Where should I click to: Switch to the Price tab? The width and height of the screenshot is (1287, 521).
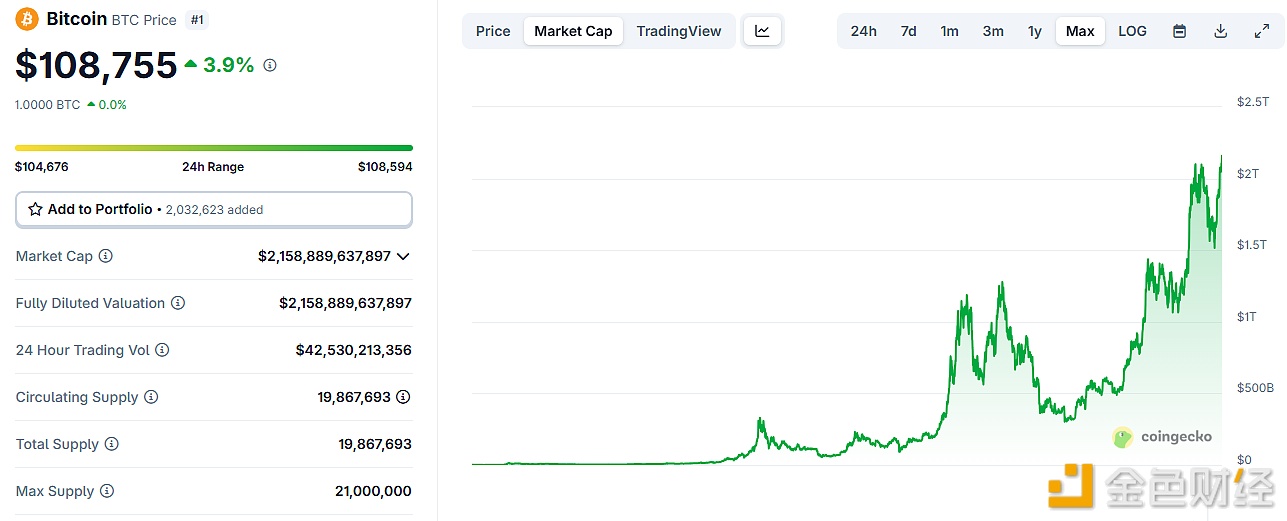pyautogui.click(x=493, y=31)
